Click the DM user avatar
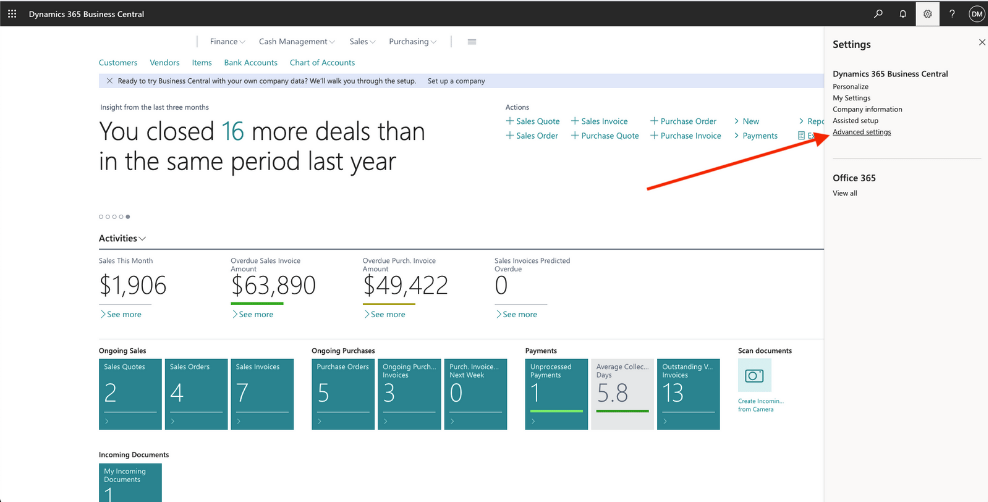Viewport: 988px width, 502px height. pyautogui.click(x=976, y=14)
